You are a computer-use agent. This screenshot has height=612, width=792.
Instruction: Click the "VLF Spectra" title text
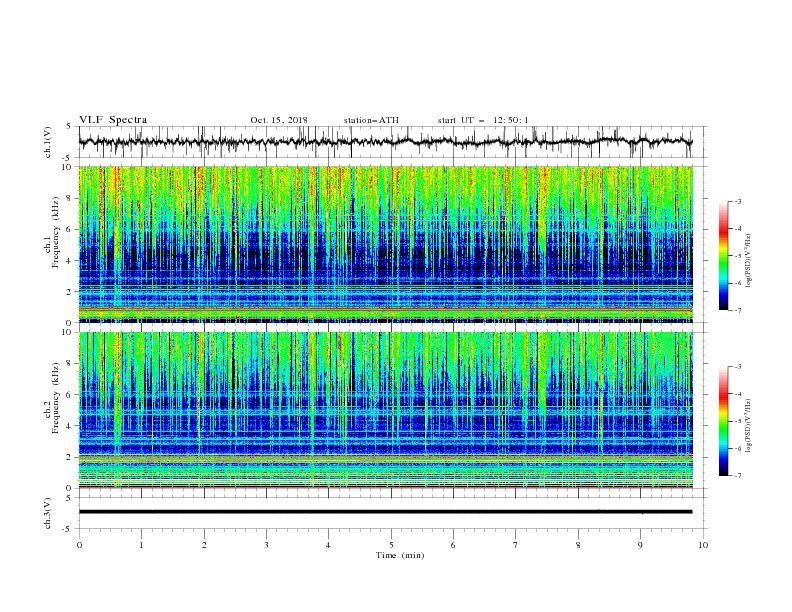(113, 120)
